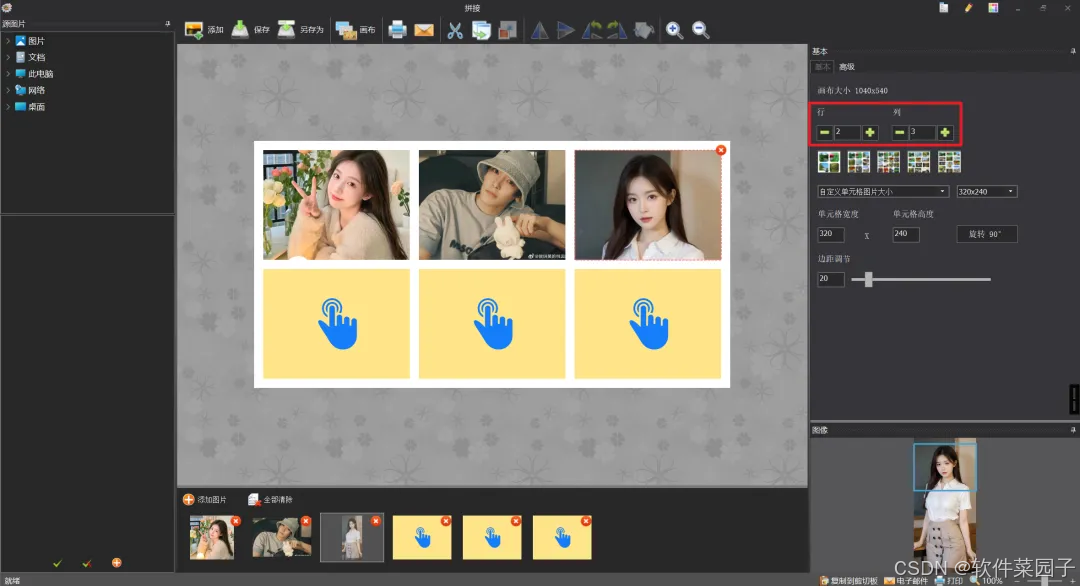The height and width of the screenshot is (586, 1080).
Task: Click the 另存为 (Save As) toolbar button
Action: [x=300, y=30]
